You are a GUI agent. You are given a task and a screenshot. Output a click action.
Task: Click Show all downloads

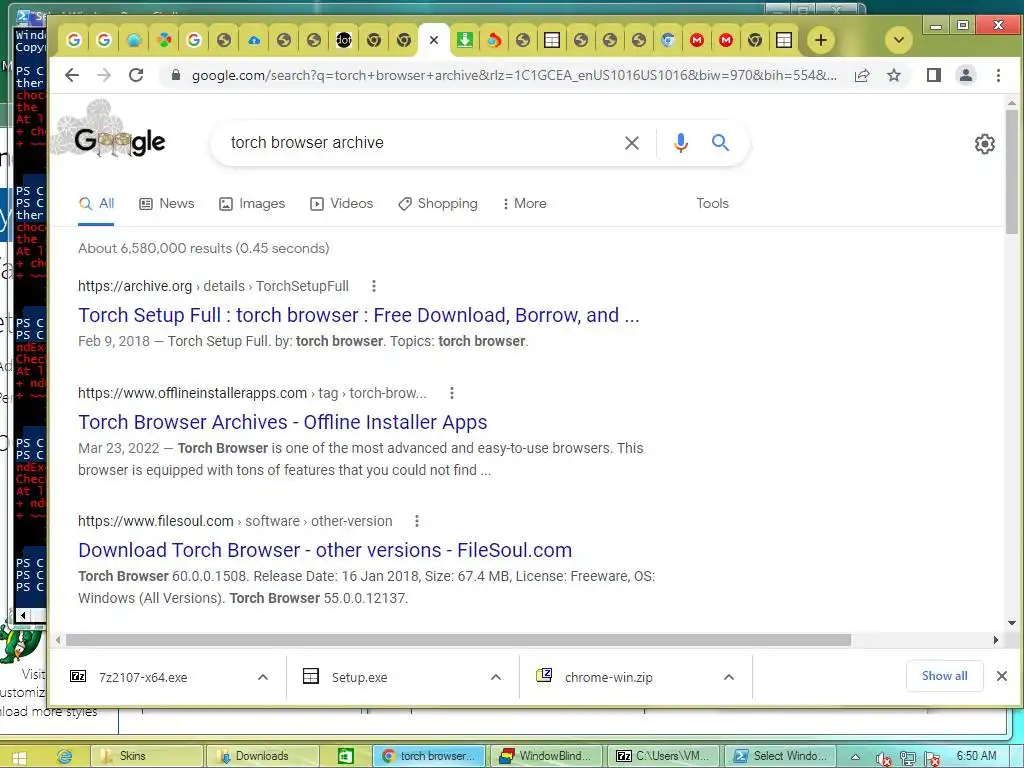tap(944, 676)
